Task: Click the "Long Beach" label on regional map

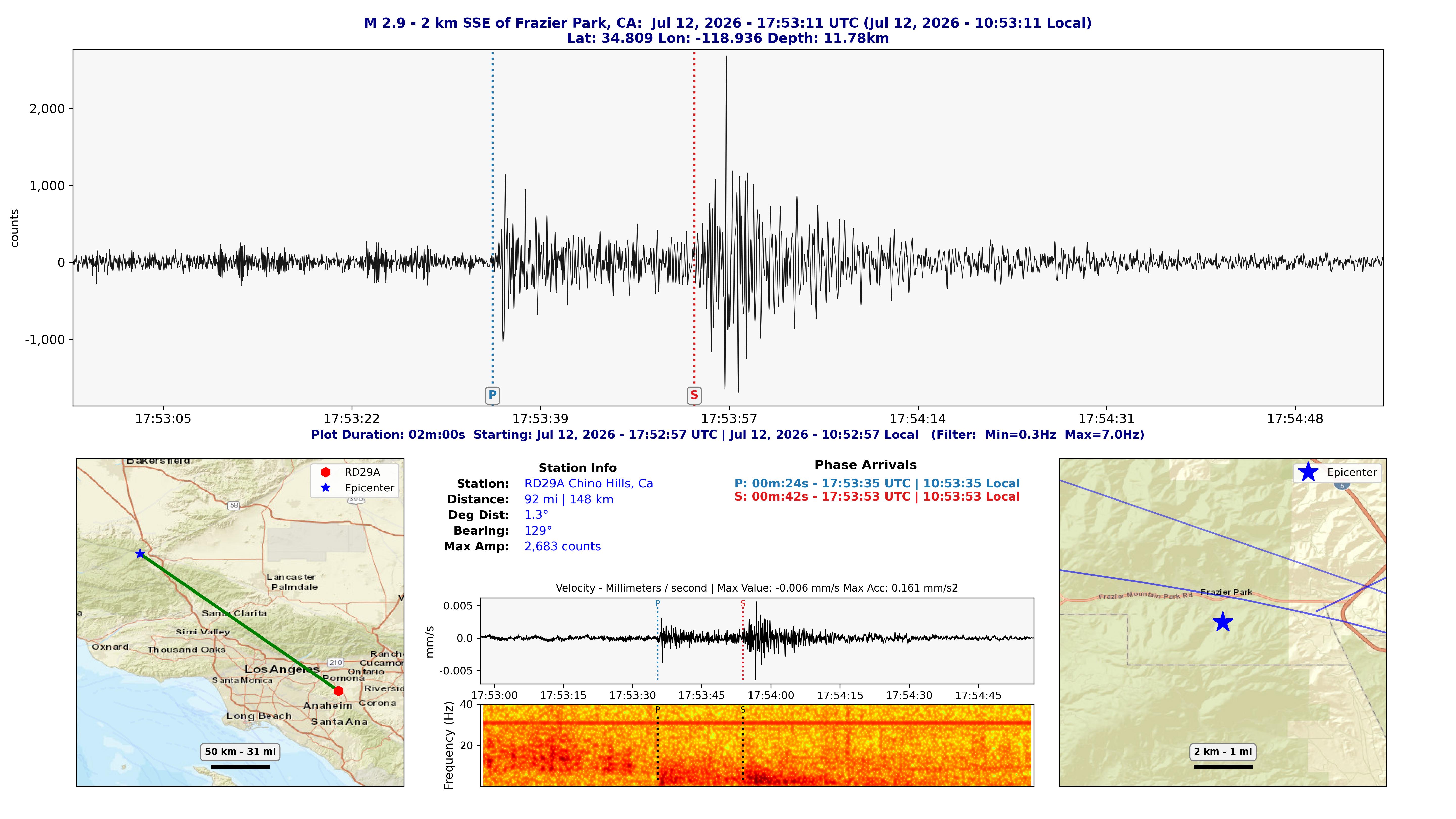Action: 259,716
